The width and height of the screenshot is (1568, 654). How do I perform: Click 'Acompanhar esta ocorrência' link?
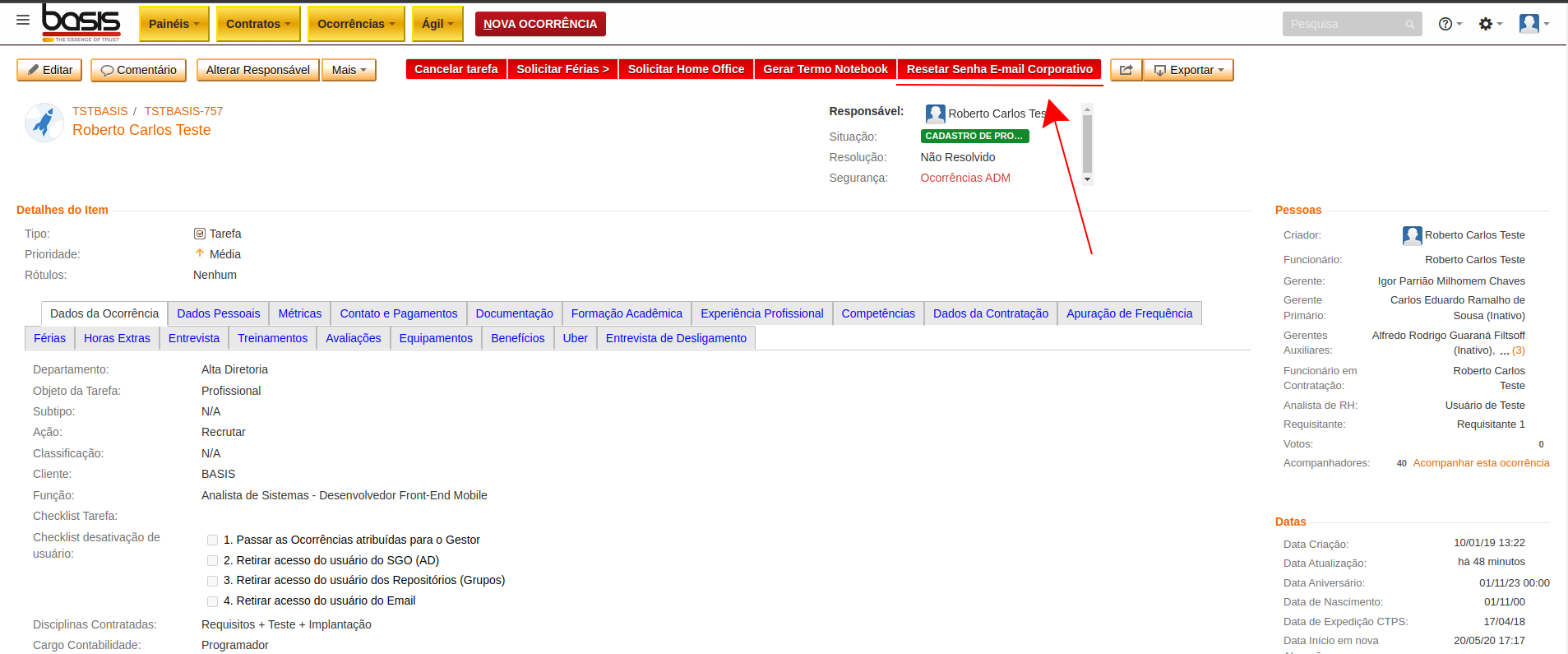[1481, 463]
